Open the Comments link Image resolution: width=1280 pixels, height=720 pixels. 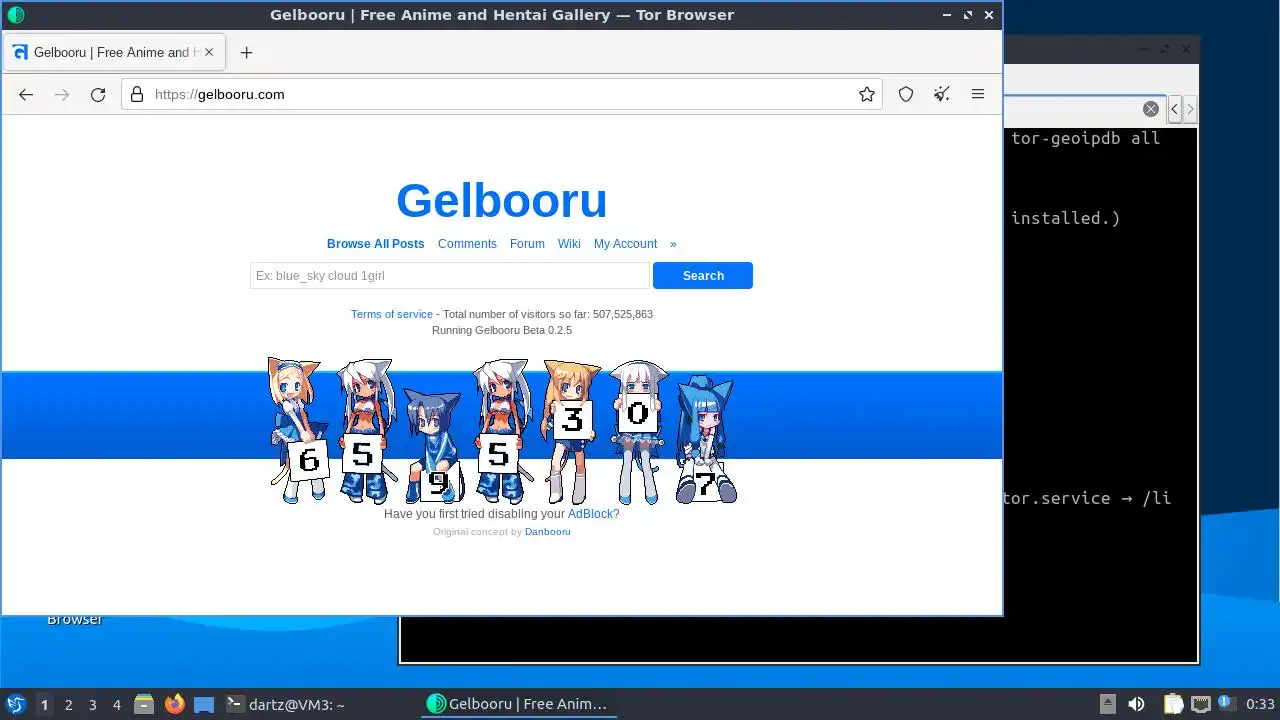click(467, 244)
